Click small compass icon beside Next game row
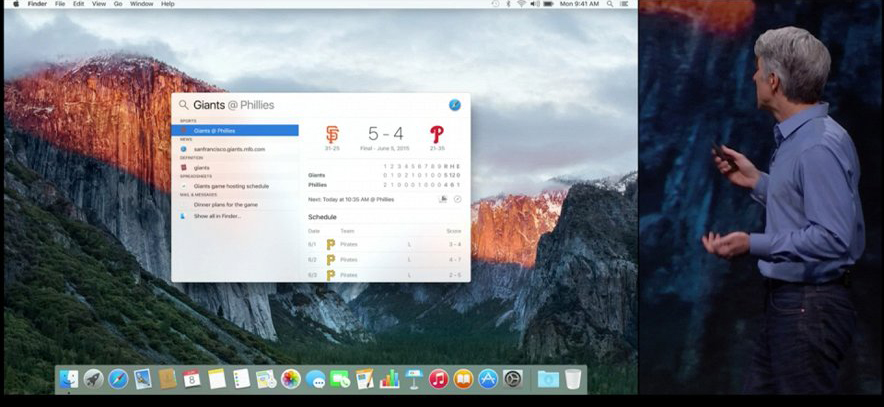 (457, 199)
